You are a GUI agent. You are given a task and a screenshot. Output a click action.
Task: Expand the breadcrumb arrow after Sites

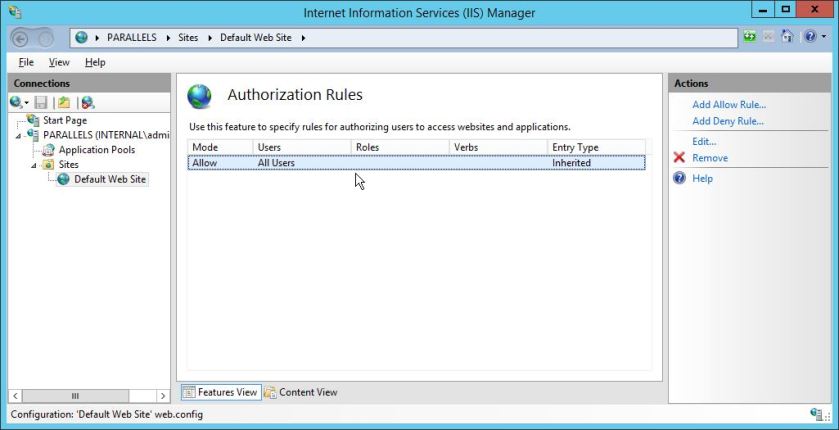point(209,37)
